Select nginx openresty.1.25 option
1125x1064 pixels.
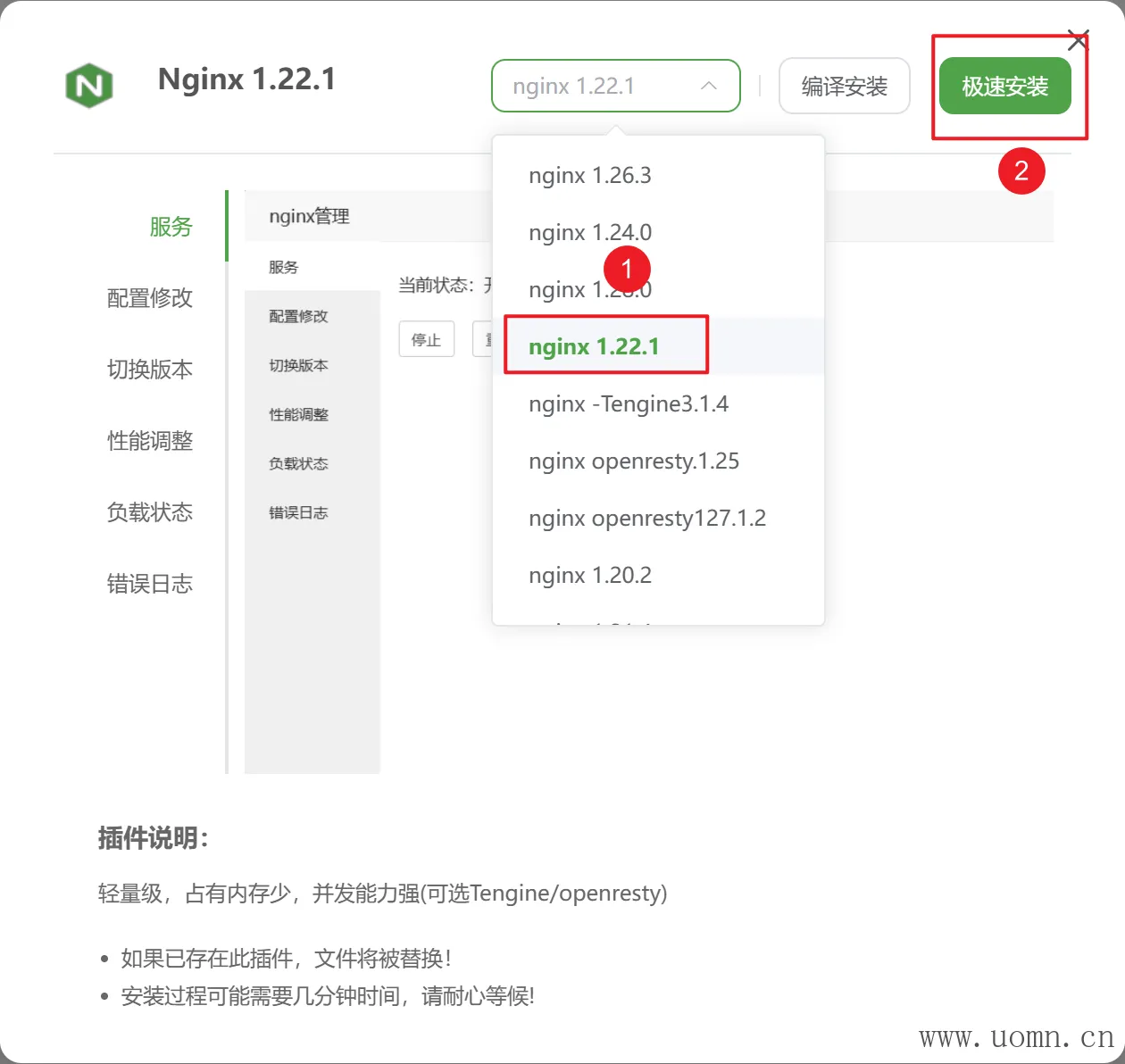click(634, 461)
